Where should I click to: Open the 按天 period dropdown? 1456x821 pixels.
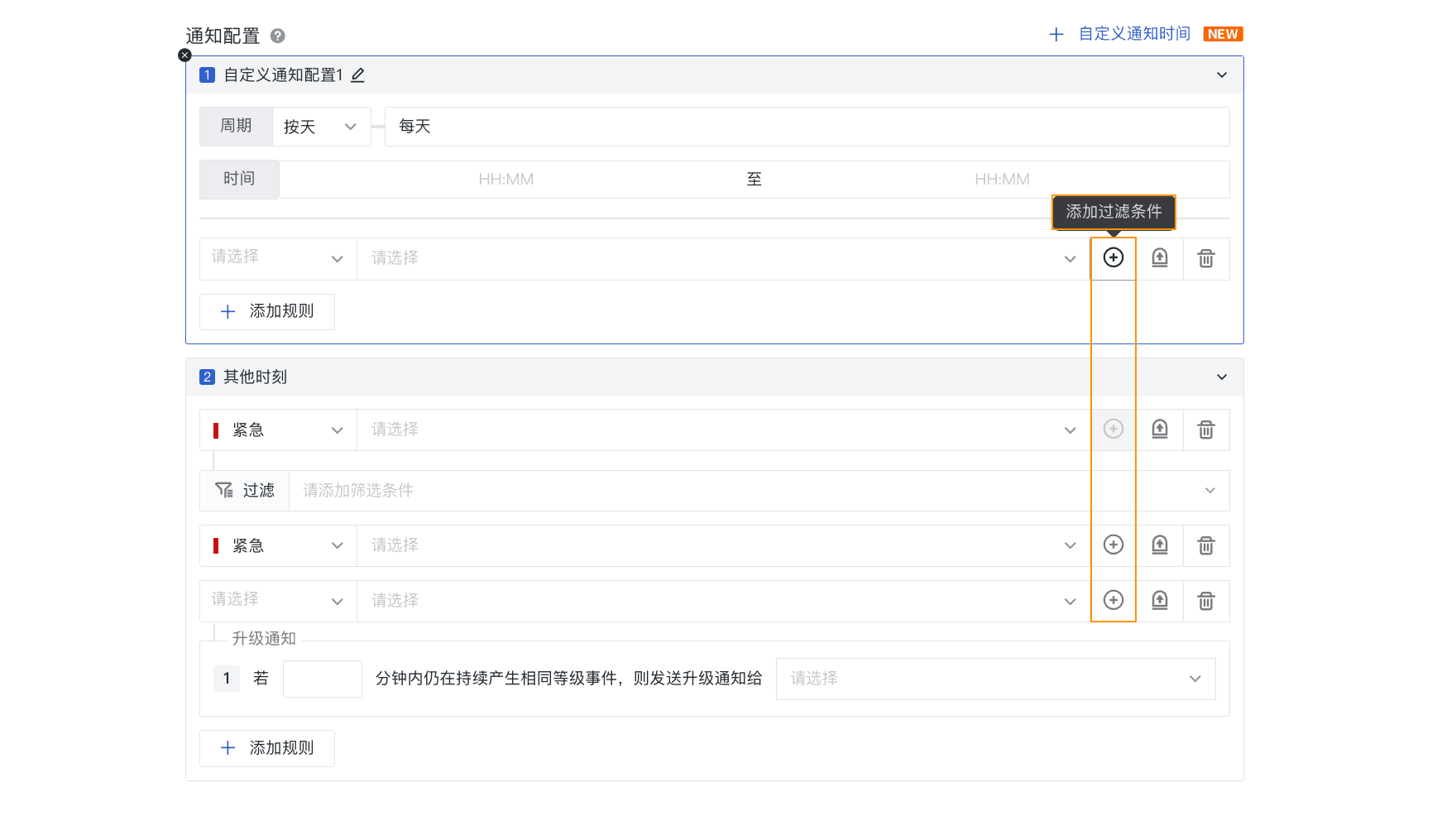pyautogui.click(x=321, y=127)
